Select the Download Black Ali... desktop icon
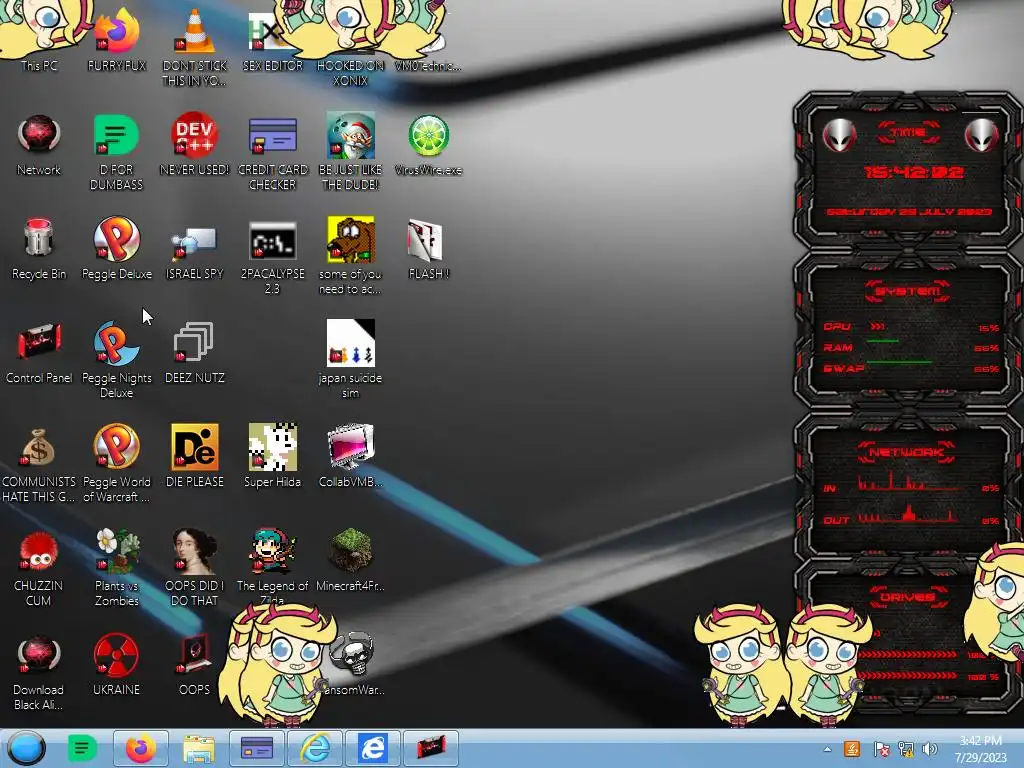1024x768 pixels. coord(39,671)
